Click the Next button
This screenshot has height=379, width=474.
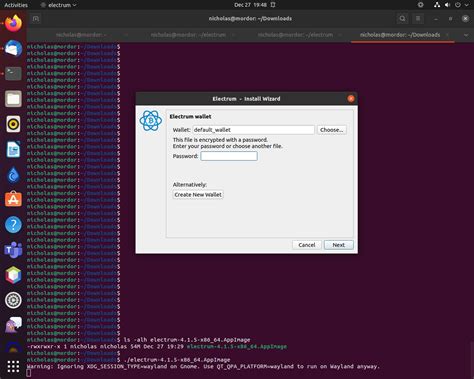(339, 245)
